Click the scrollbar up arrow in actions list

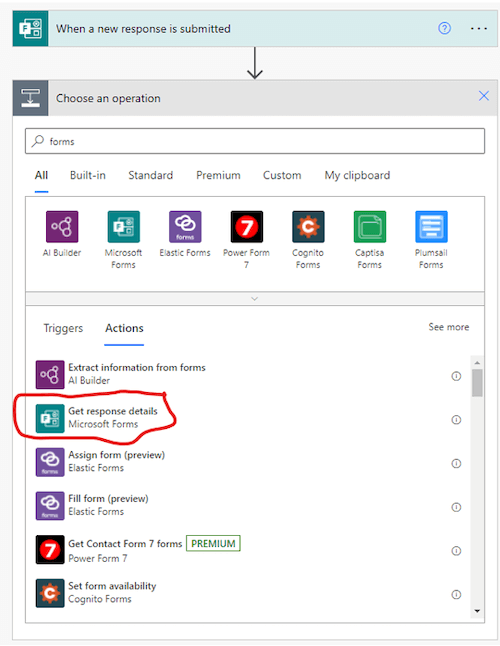coord(477,363)
